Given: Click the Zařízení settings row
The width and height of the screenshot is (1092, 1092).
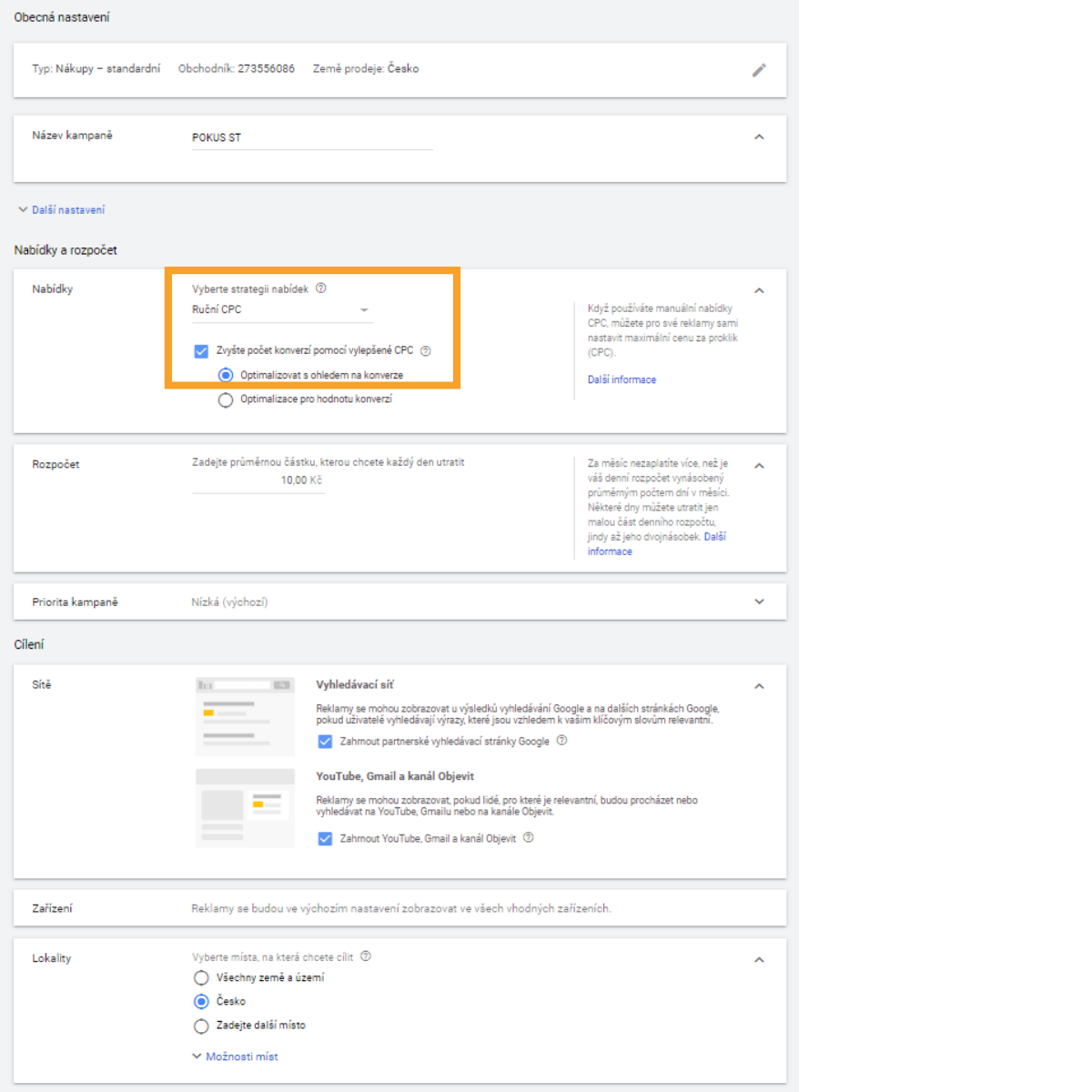Looking at the screenshot, I should pyautogui.click(x=399, y=908).
